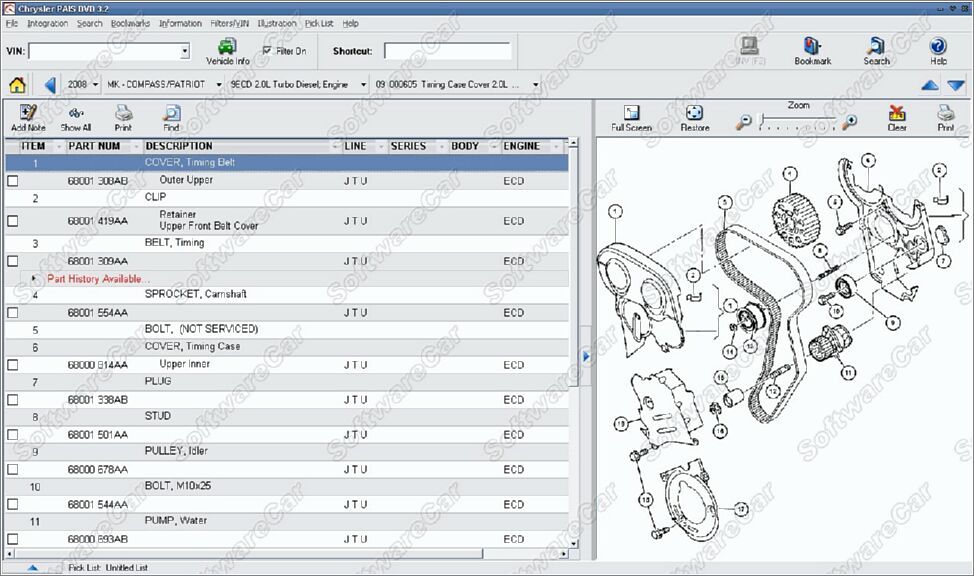Expand the Part History Available row
This screenshot has width=974, height=576.
pyautogui.click(x=35, y=279)
